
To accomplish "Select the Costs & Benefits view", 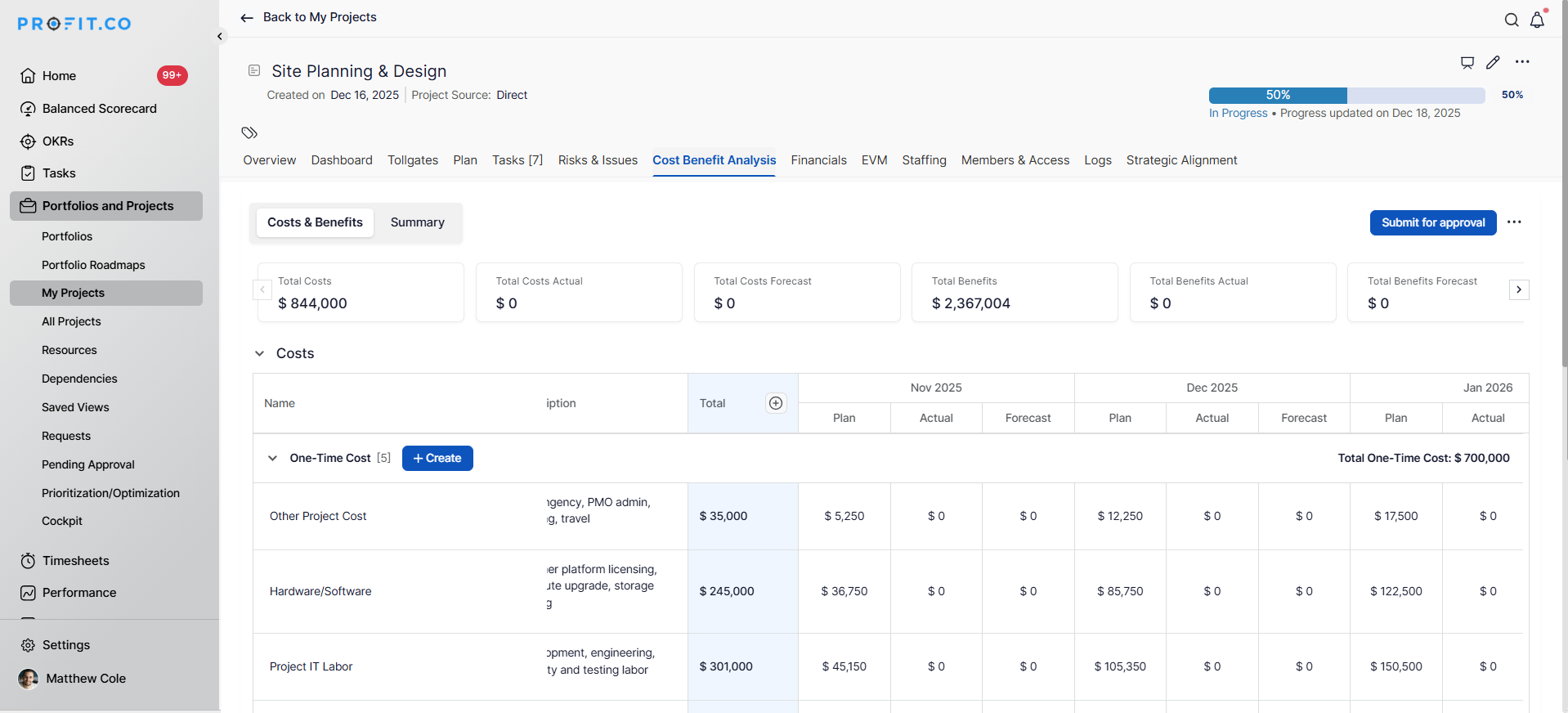I will 315,222.
